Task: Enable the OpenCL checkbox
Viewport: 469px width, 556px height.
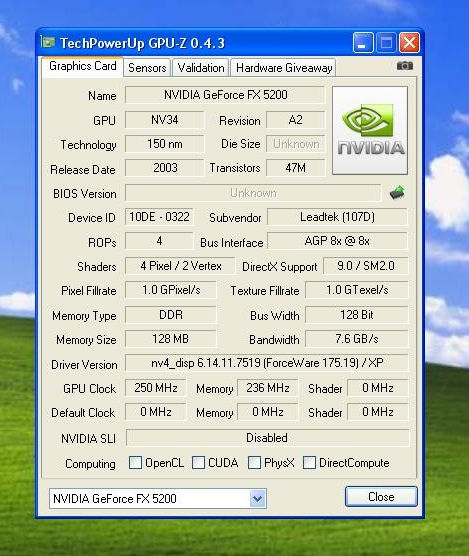Action: (x=135, y=462)
